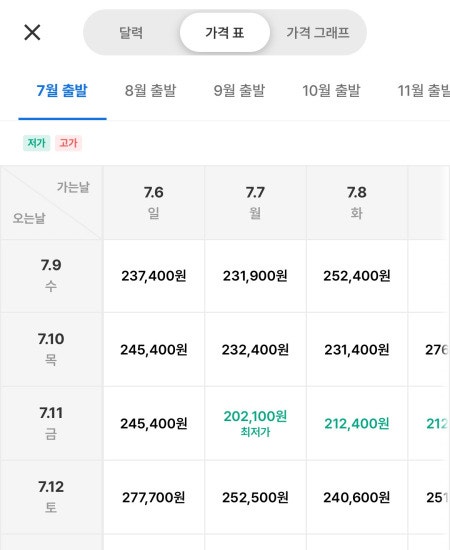The height and width of the screenshot is (550, 450).
Task: Select 가격 표 segment
Action: [x=225, y=33]
